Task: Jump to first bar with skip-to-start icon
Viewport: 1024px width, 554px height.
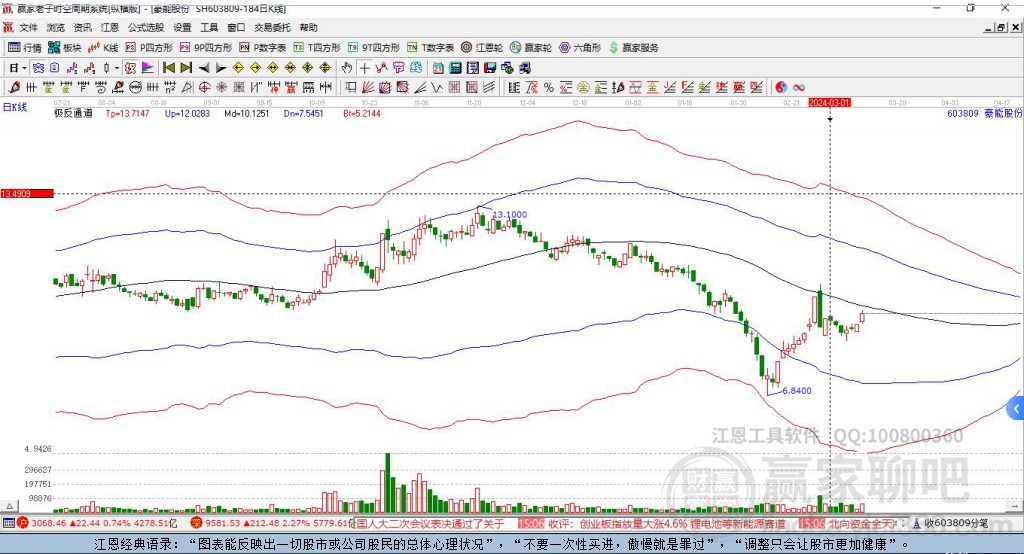Action: 168,68
